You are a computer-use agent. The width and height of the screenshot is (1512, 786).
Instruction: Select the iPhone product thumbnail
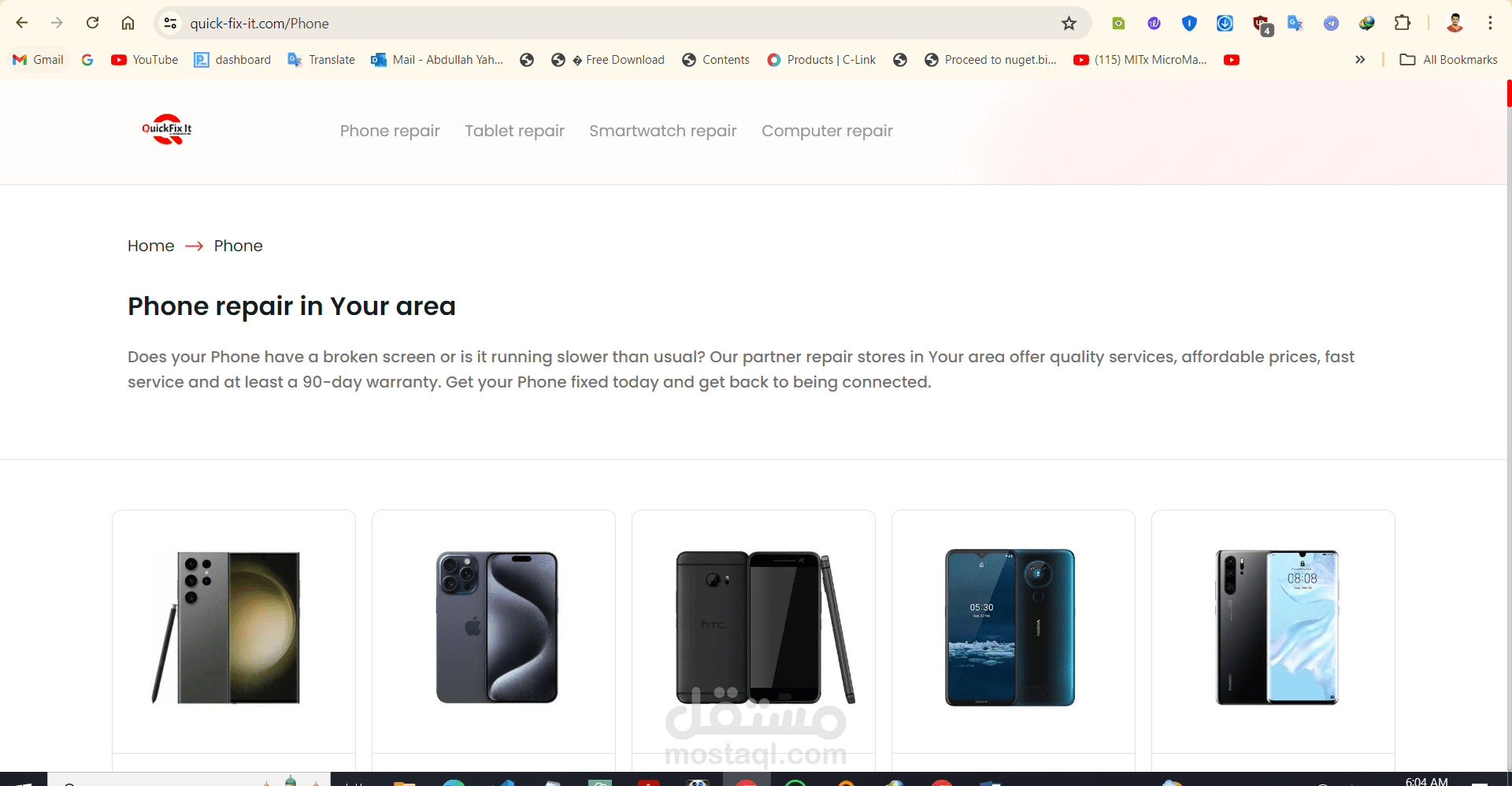[497, 627]
